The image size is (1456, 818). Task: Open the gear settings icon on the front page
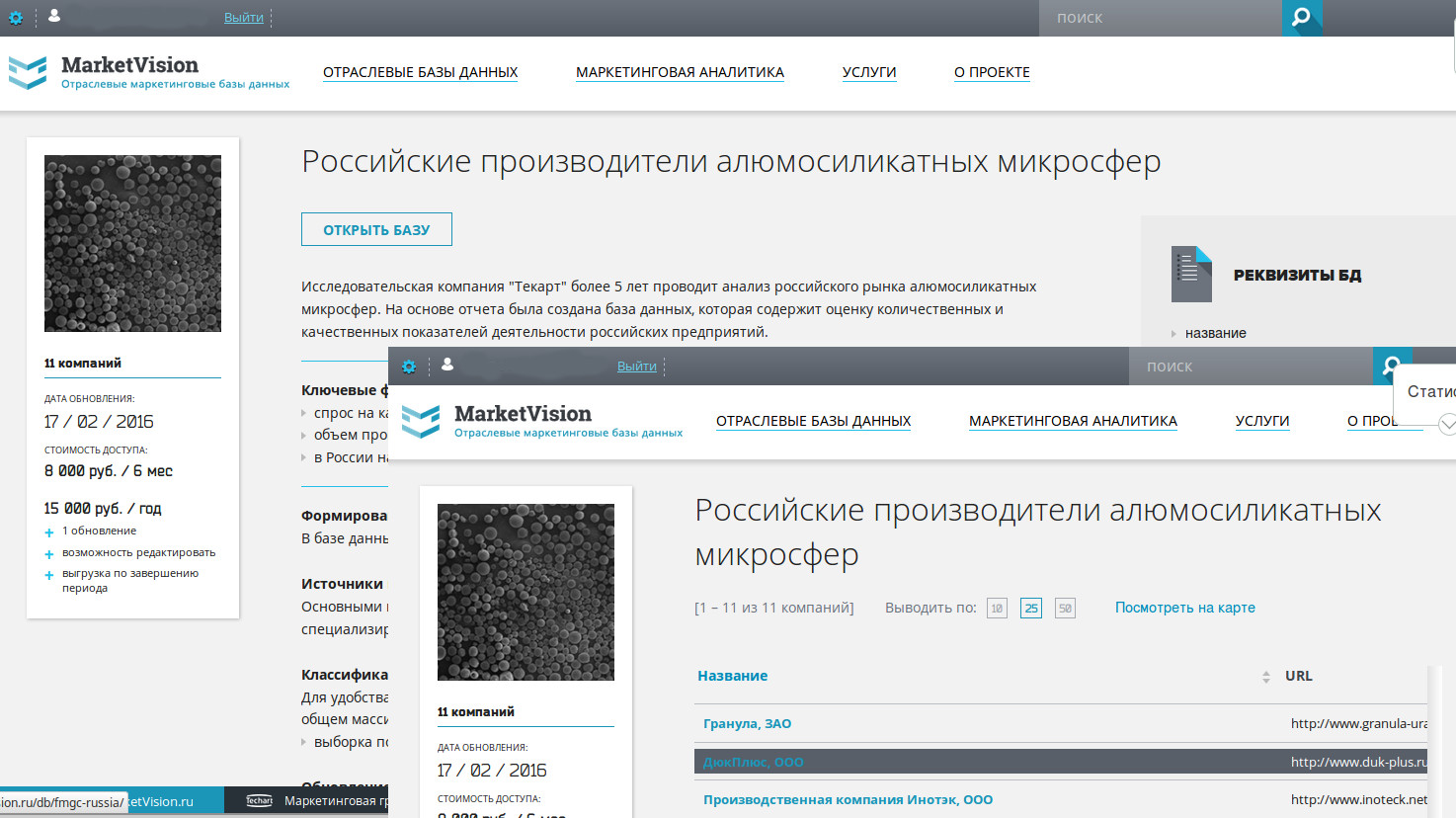pos(409,367)
